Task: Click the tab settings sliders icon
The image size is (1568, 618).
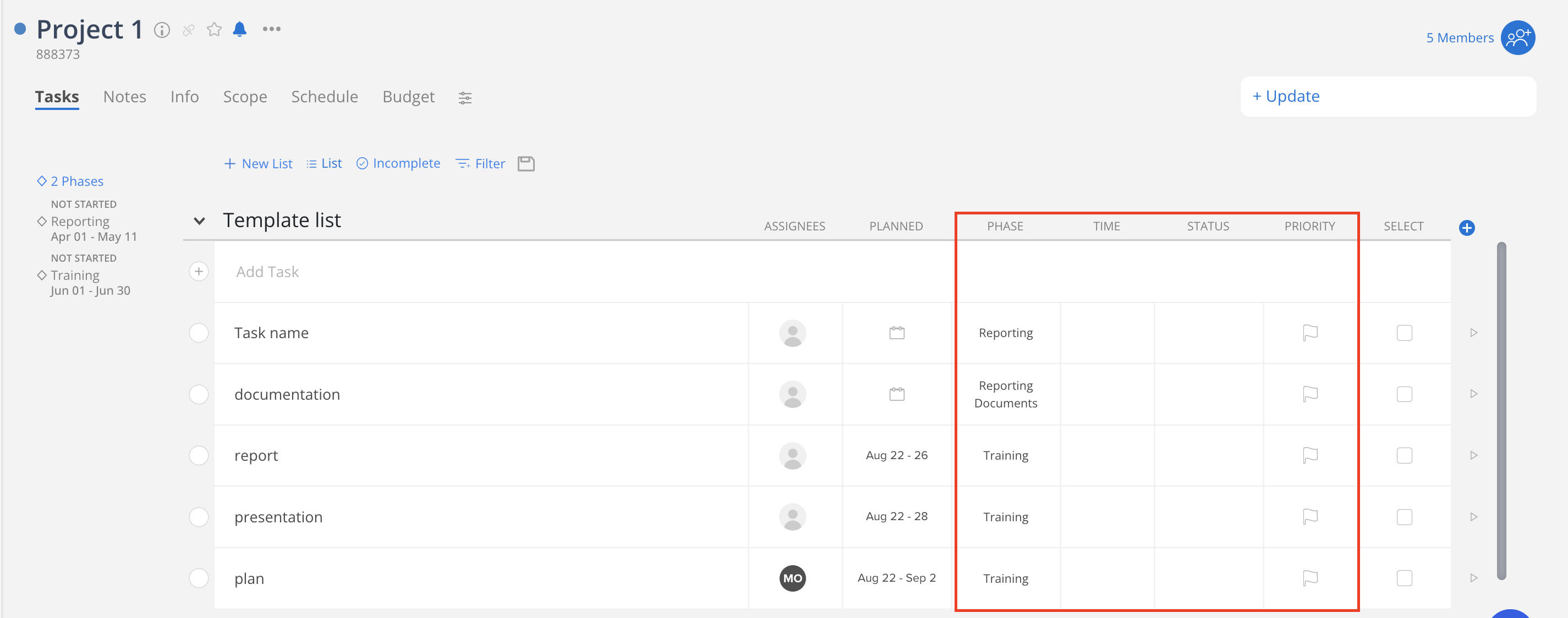Action: (465, 98)
